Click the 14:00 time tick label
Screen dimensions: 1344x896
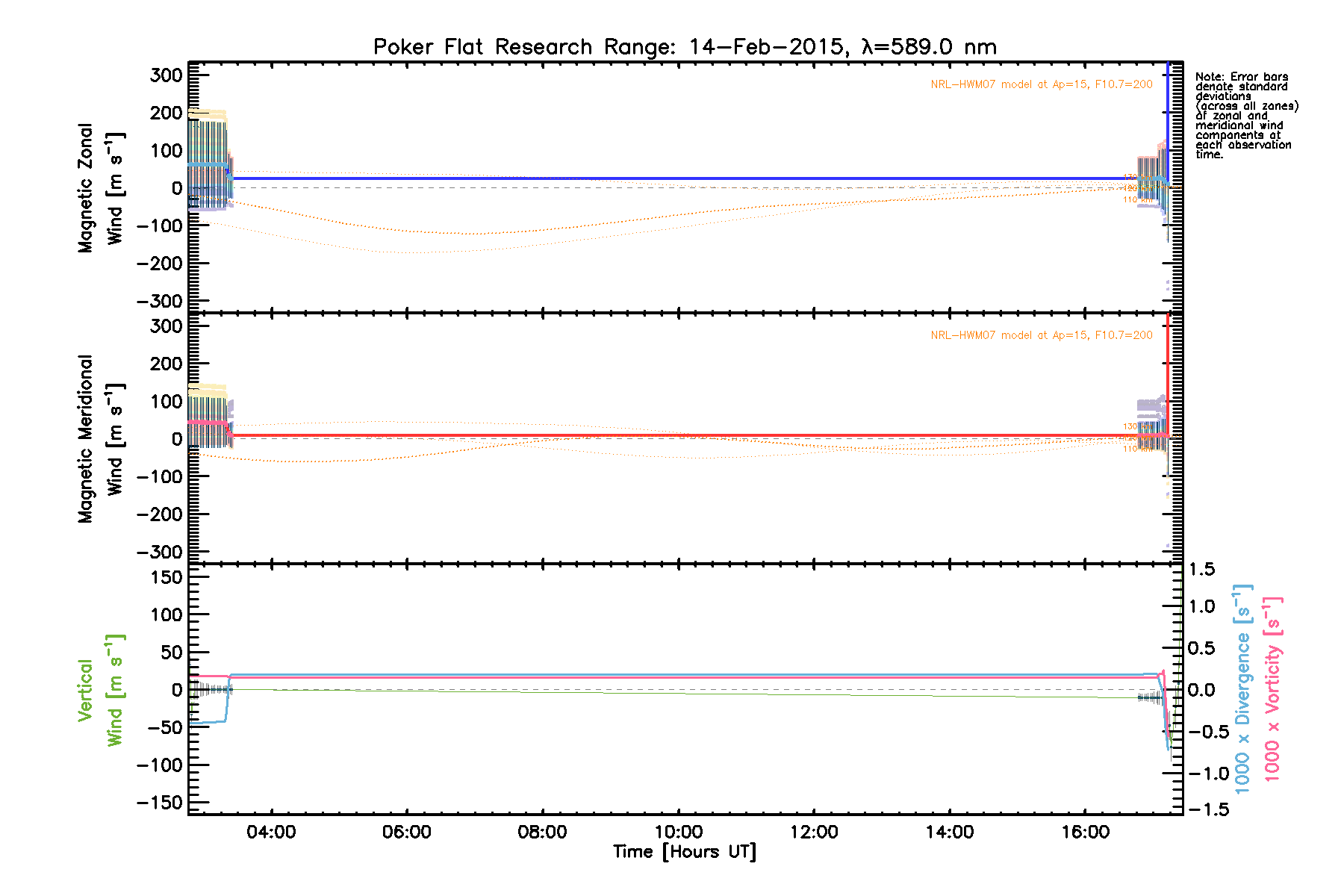[949, 832]
